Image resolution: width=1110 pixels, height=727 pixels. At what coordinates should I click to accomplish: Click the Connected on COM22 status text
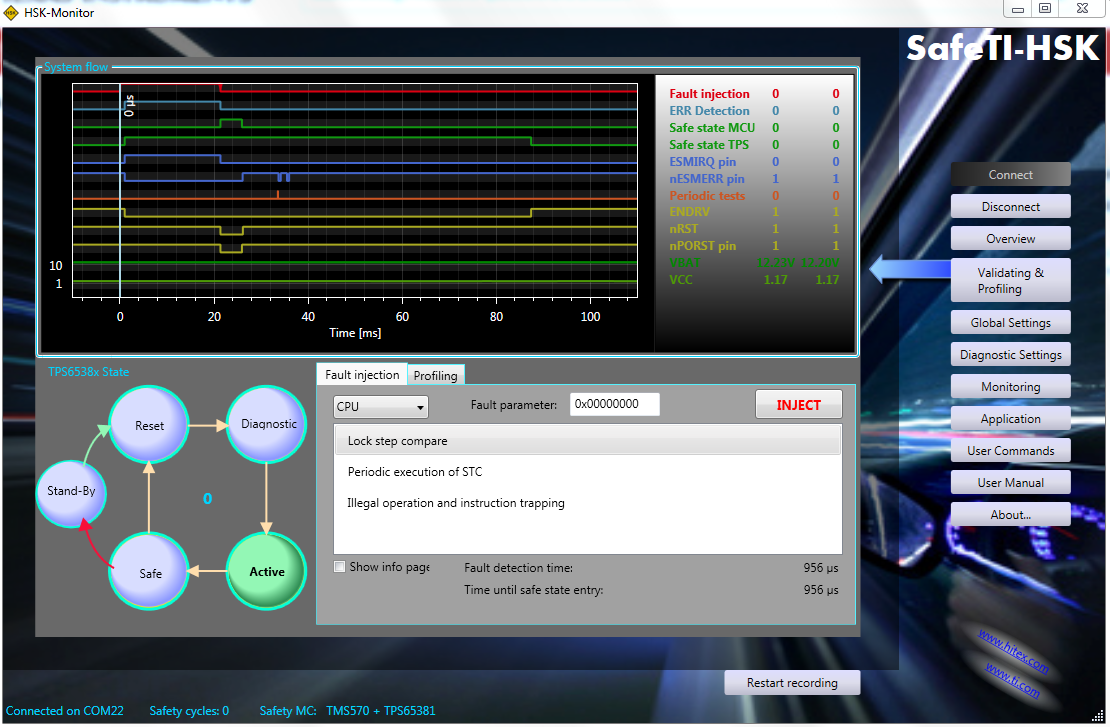pyautogui.click(x=64, y=711)
